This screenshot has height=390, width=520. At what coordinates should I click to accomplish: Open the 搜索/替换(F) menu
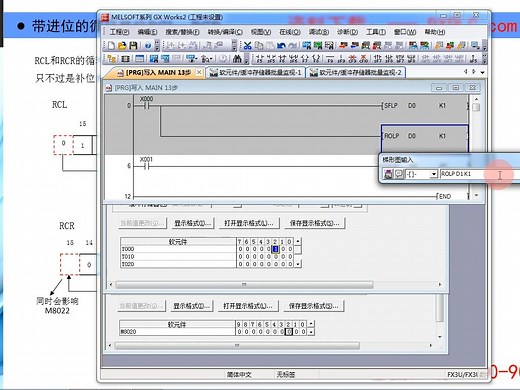click(x=182, y=32)
